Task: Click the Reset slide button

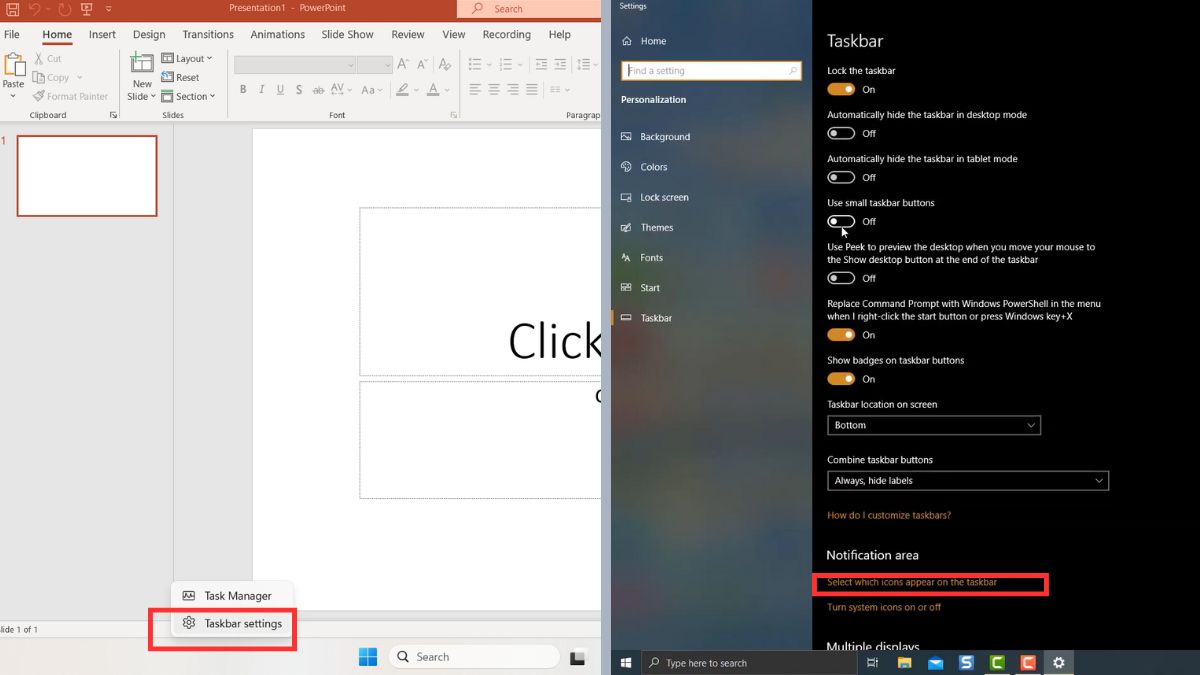Action: (180, 78)
